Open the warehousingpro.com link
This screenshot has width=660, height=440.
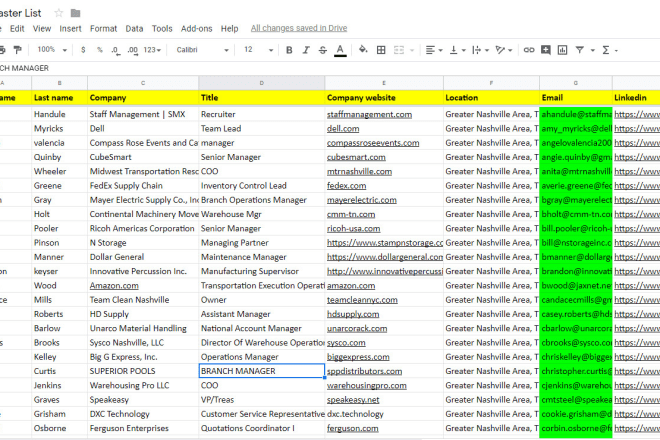[x=367, y=386]
